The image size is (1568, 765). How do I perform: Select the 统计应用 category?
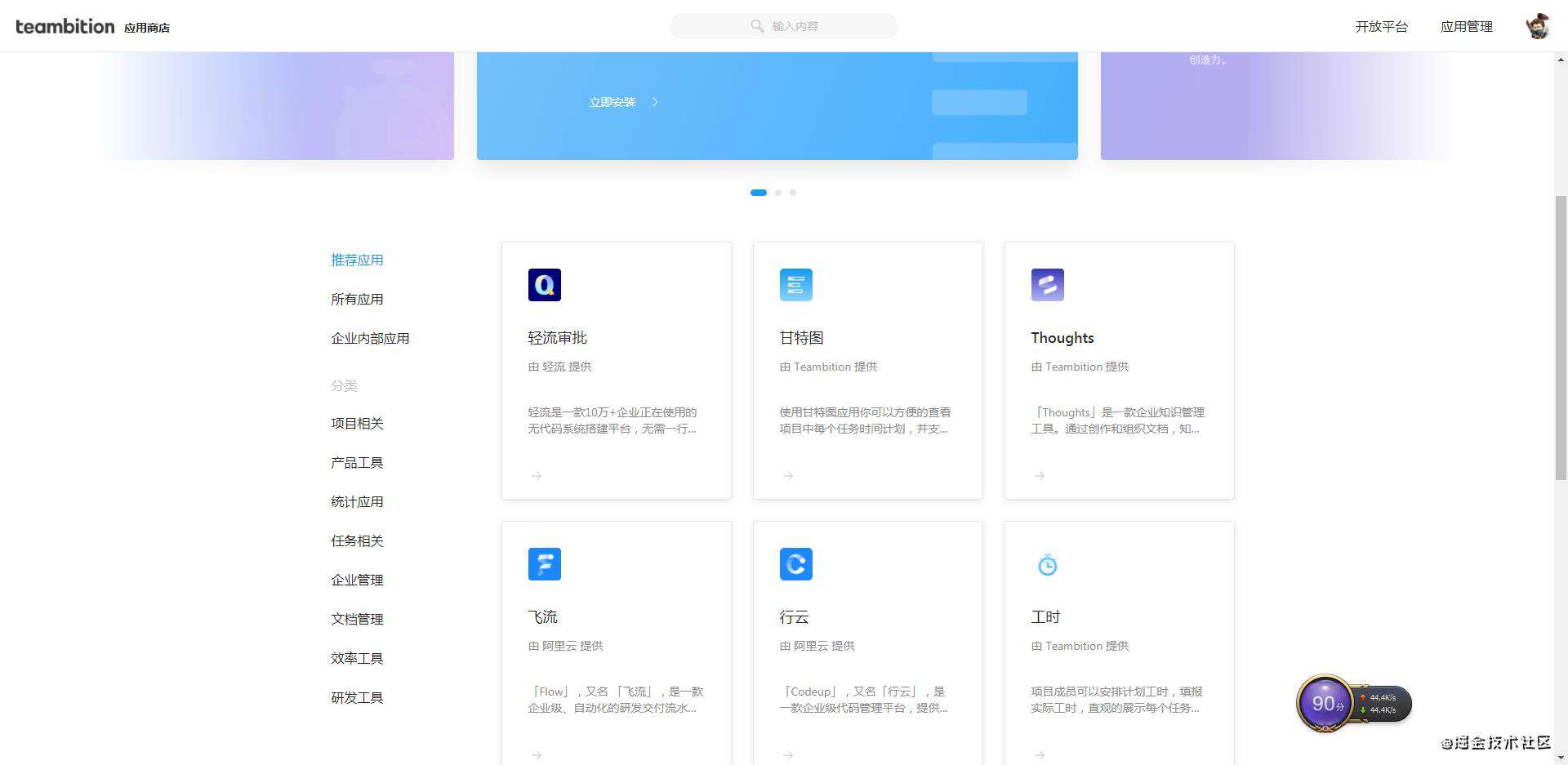pyautogui.click(x=357, y=501)
